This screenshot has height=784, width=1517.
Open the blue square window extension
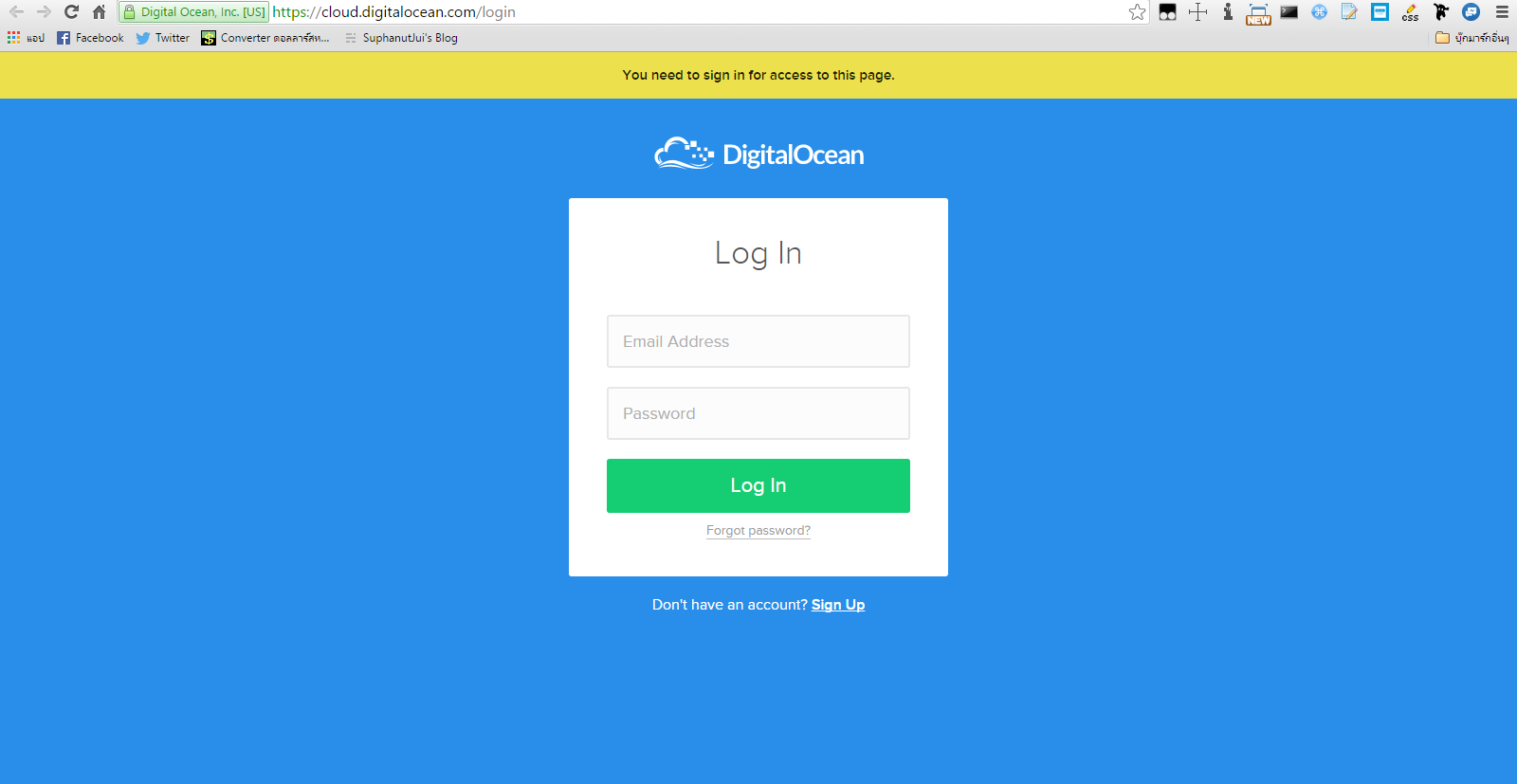[1380, 12]
